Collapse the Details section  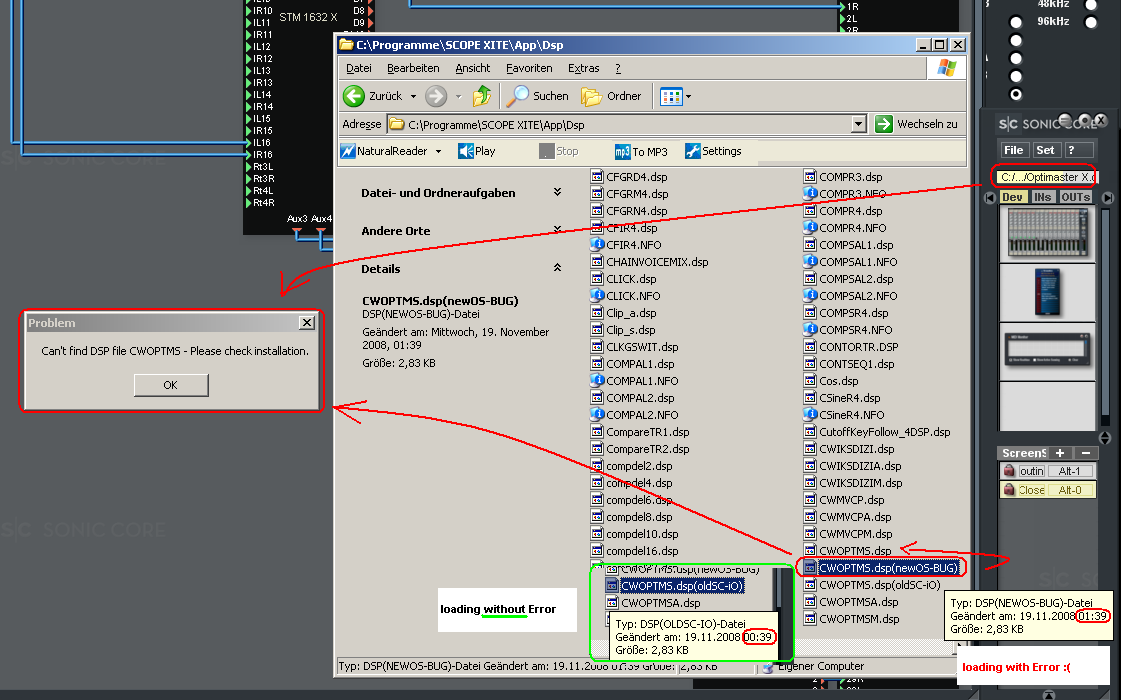(x=557, y=267)
